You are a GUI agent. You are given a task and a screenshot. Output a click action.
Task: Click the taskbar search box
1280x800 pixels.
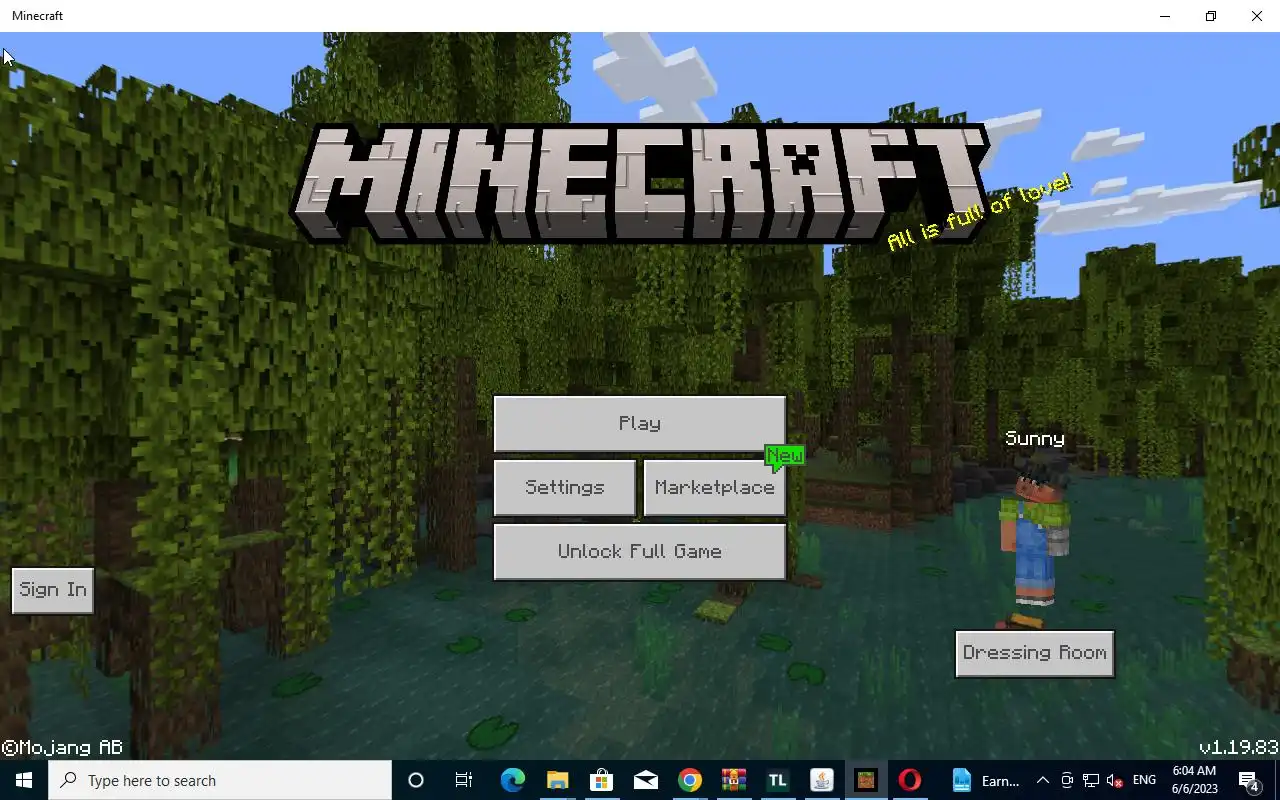coord(220,780)
